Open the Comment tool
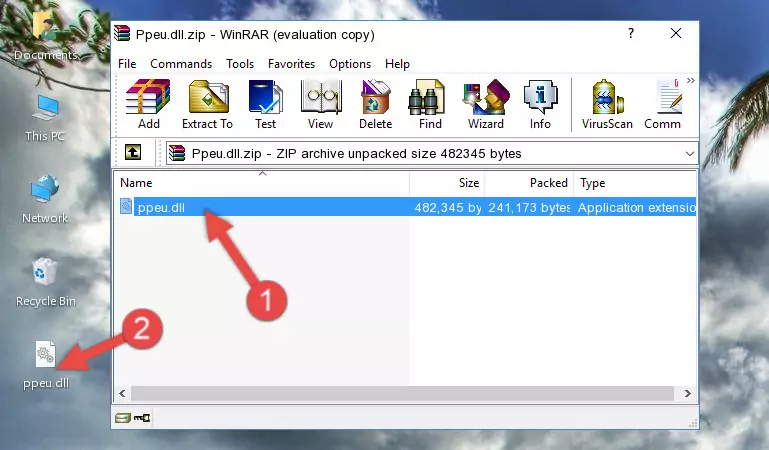Viewport: 769px width, 450px height. (663, 104)
